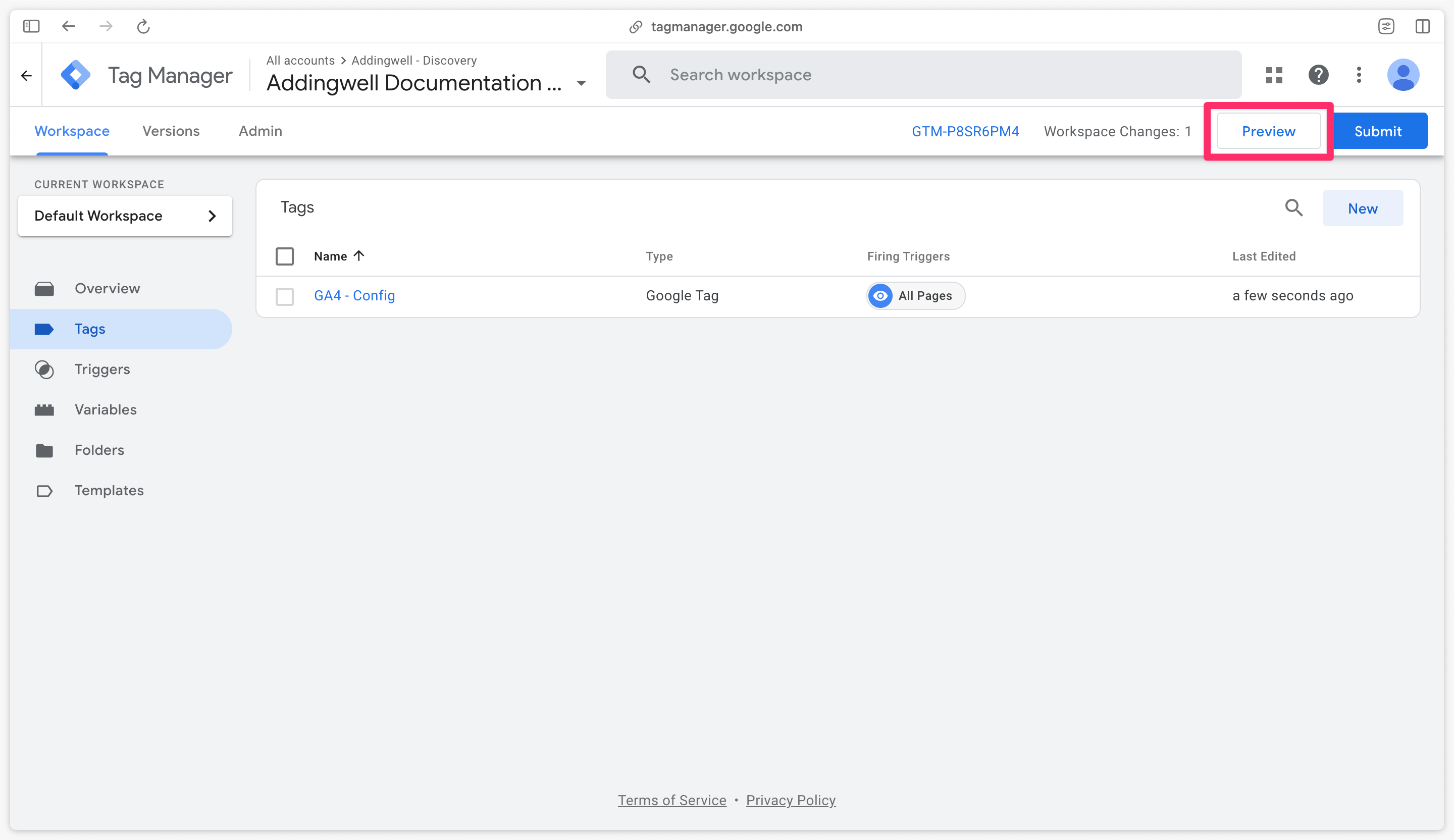Open the GA4 - Config tag link

click(x=355, y=295)
